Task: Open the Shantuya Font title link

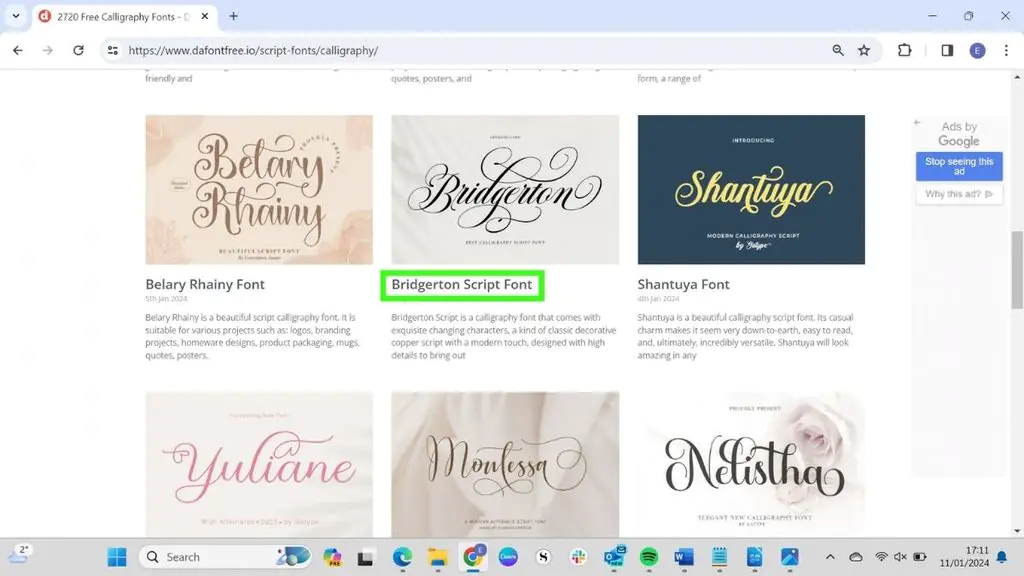Action: point(683,285)
